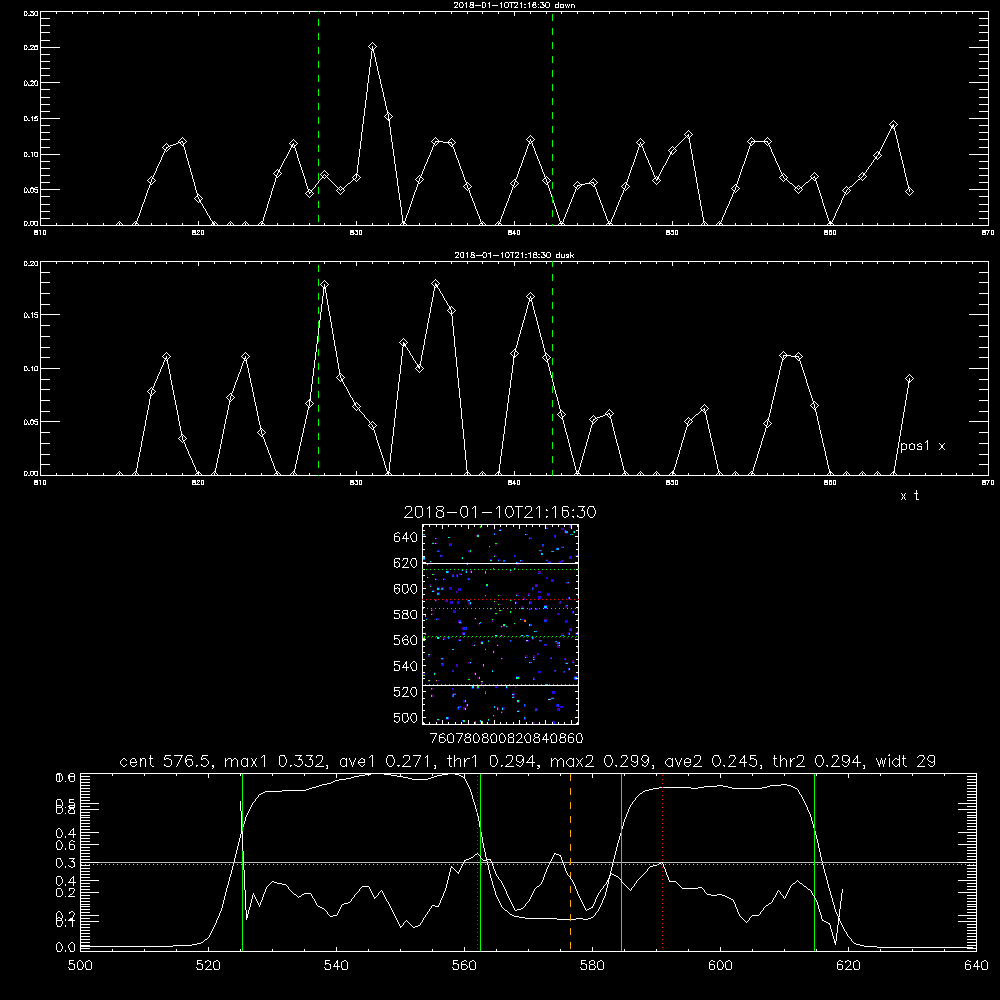Image resolution: width=1000 pixels, height=1000 pixels.
Task: Click the solid green line at 615 in bottom plot
Action: pyautogui.click(x=814, y=861)
